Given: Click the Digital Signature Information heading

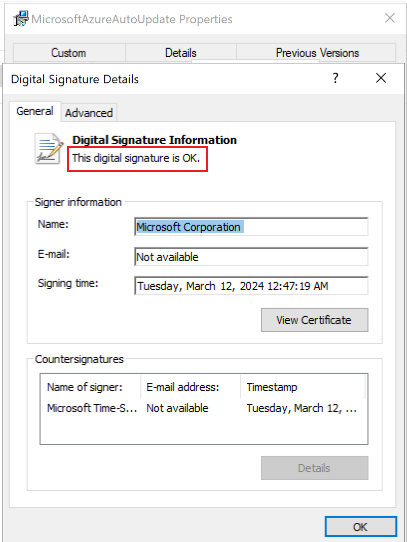Looking at the screenshot, I should point(155,140).
